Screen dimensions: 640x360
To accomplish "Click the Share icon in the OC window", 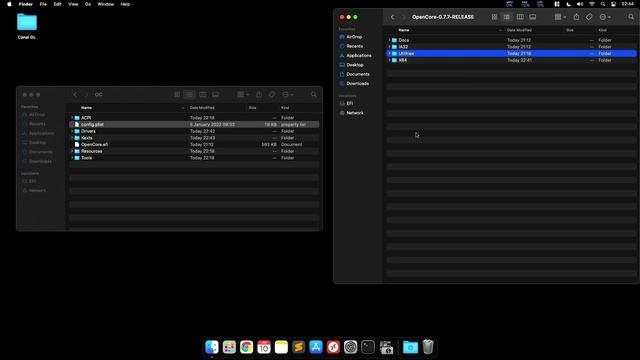I will click(x=259, y=95).
